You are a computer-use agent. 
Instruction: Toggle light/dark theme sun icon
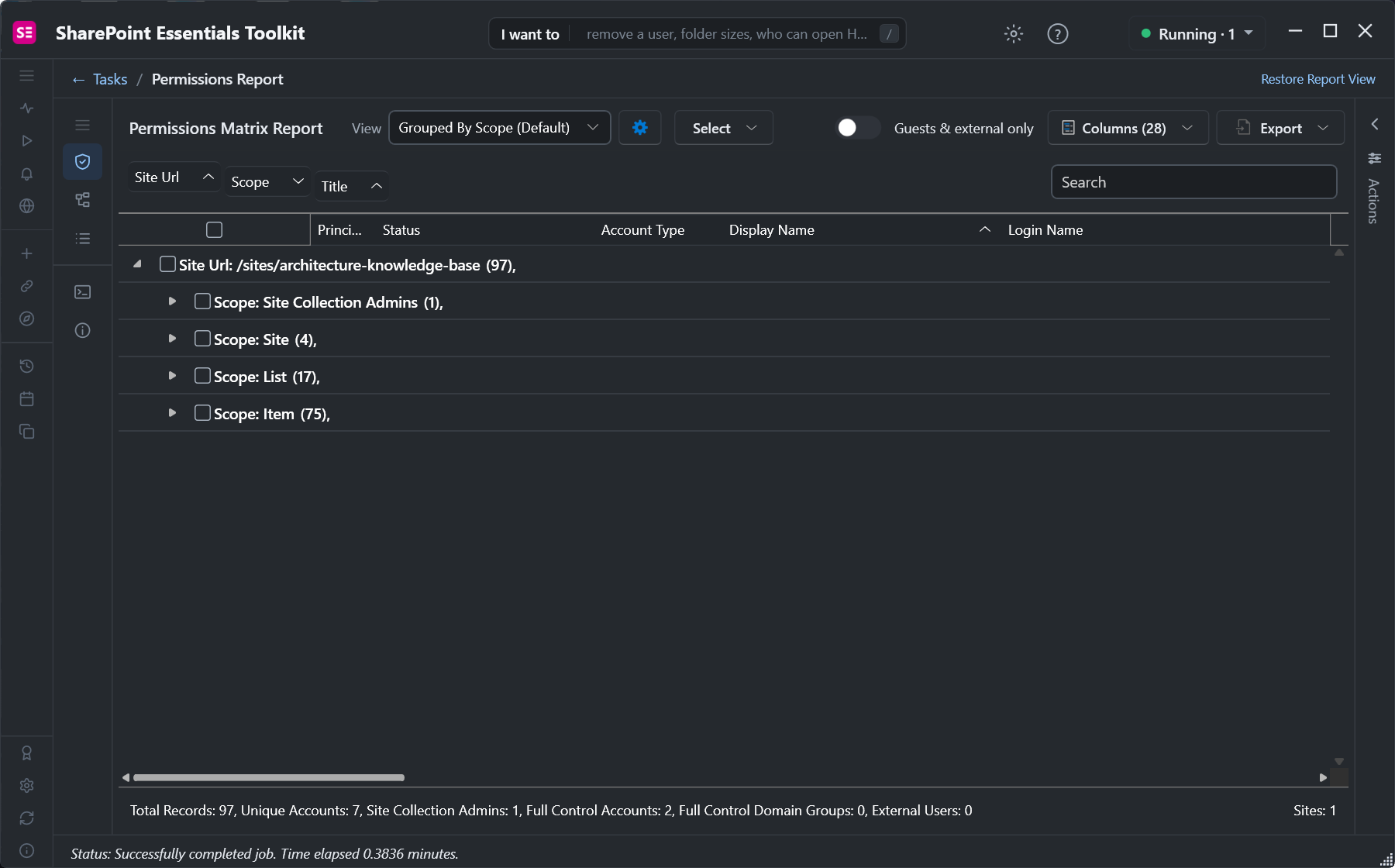click(x=1013, y=34)
